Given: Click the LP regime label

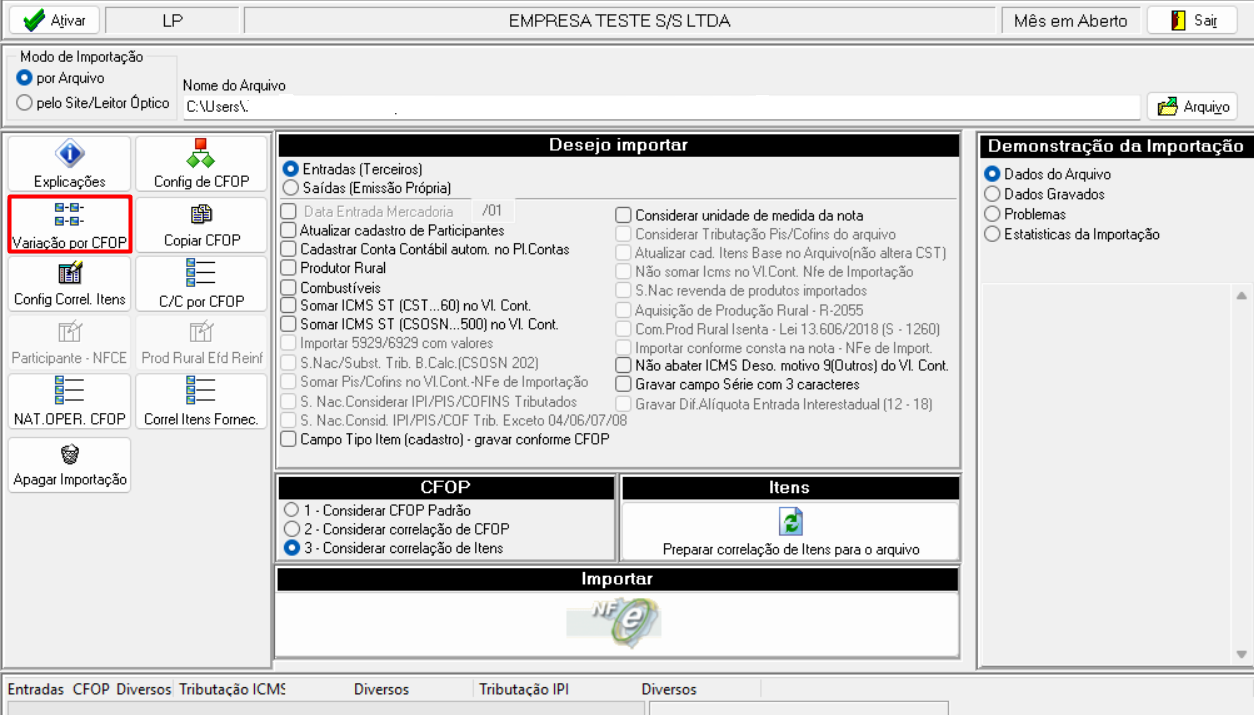Looking at the screenshot, I should tap(172, 21).
